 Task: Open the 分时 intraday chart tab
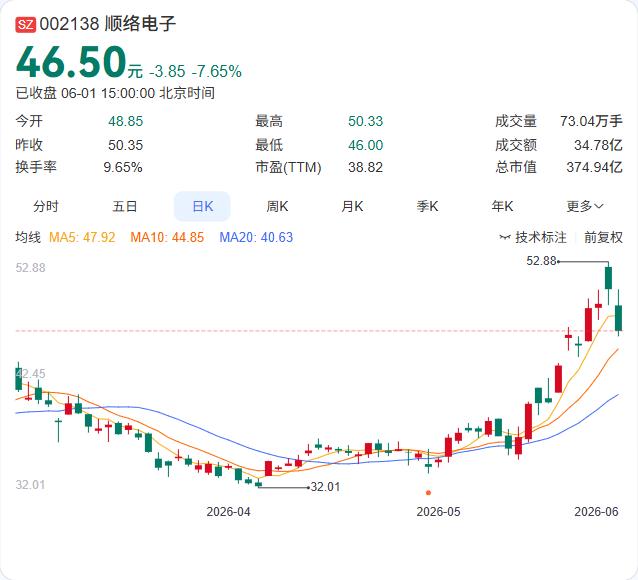tap(46, 206)
